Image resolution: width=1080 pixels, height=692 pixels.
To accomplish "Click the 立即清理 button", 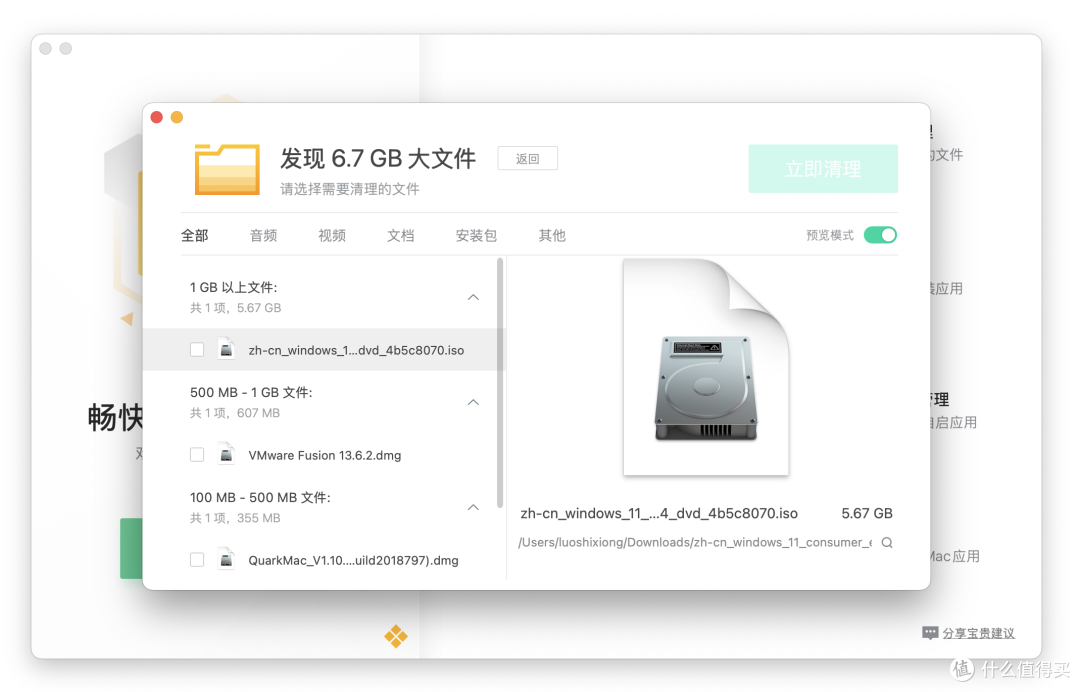I will (x=822, y=169).
